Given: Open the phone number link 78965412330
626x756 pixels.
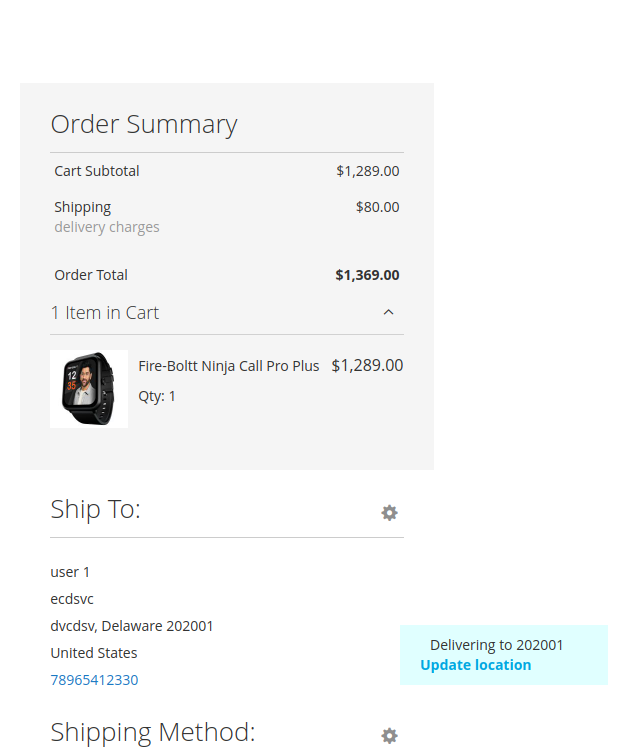Looking at the screenshot, I should tap(94, 680).
